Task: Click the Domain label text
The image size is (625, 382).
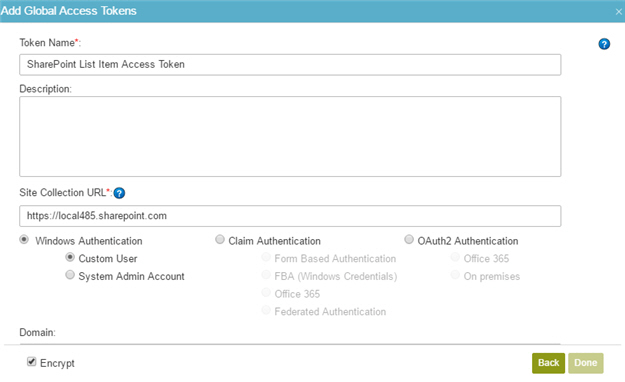Action: [x=37, y=333]
